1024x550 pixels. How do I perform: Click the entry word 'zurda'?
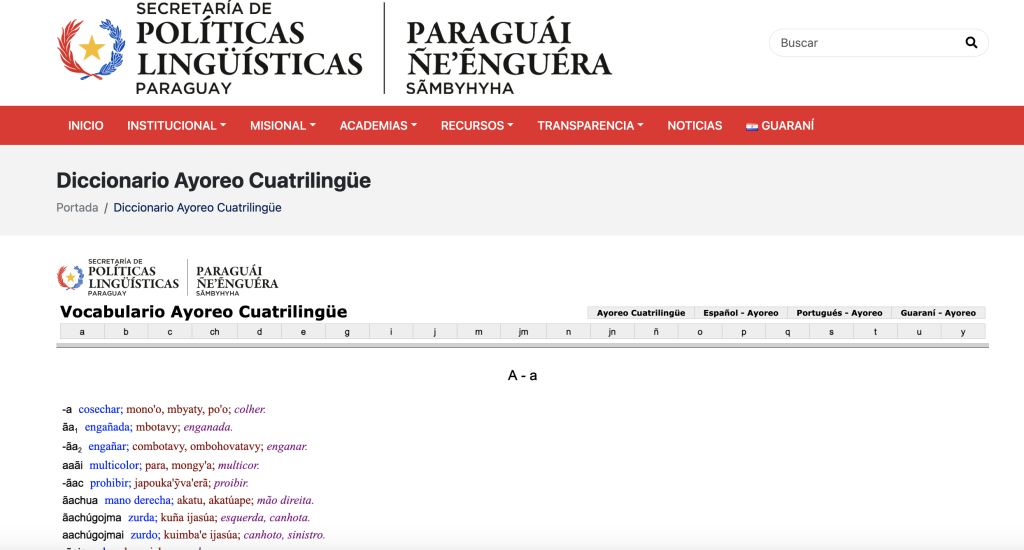click(x=142, y=518)
